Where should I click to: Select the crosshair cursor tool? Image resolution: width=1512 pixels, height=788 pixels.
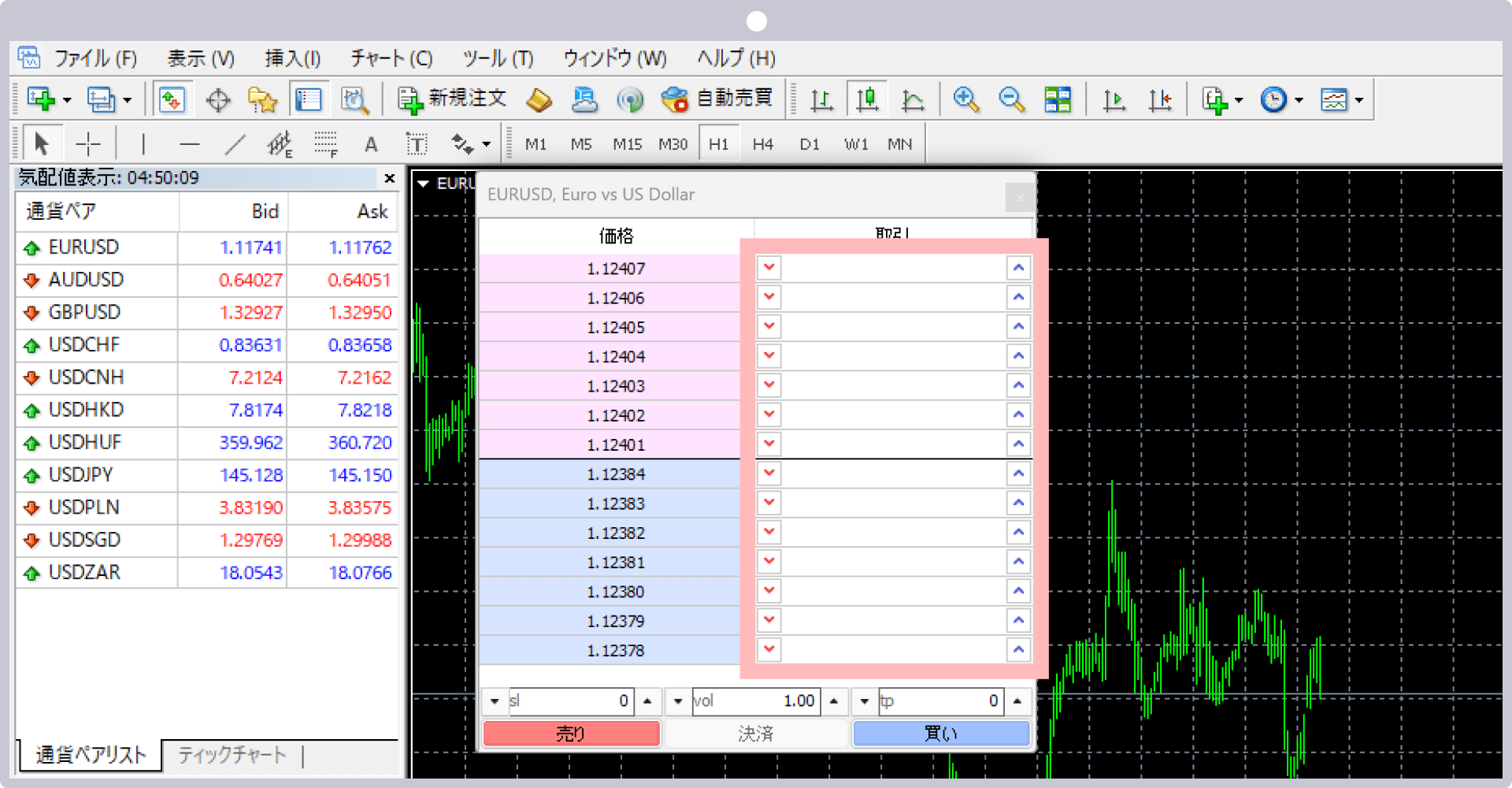tap(88, 144)
